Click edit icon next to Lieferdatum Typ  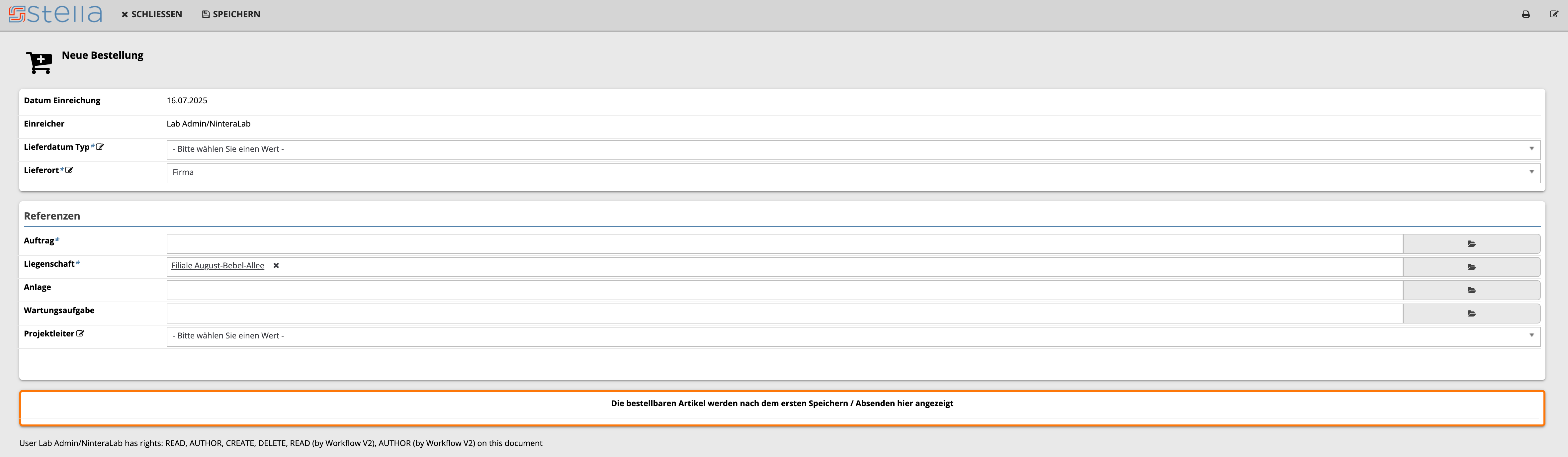(100, 147)
